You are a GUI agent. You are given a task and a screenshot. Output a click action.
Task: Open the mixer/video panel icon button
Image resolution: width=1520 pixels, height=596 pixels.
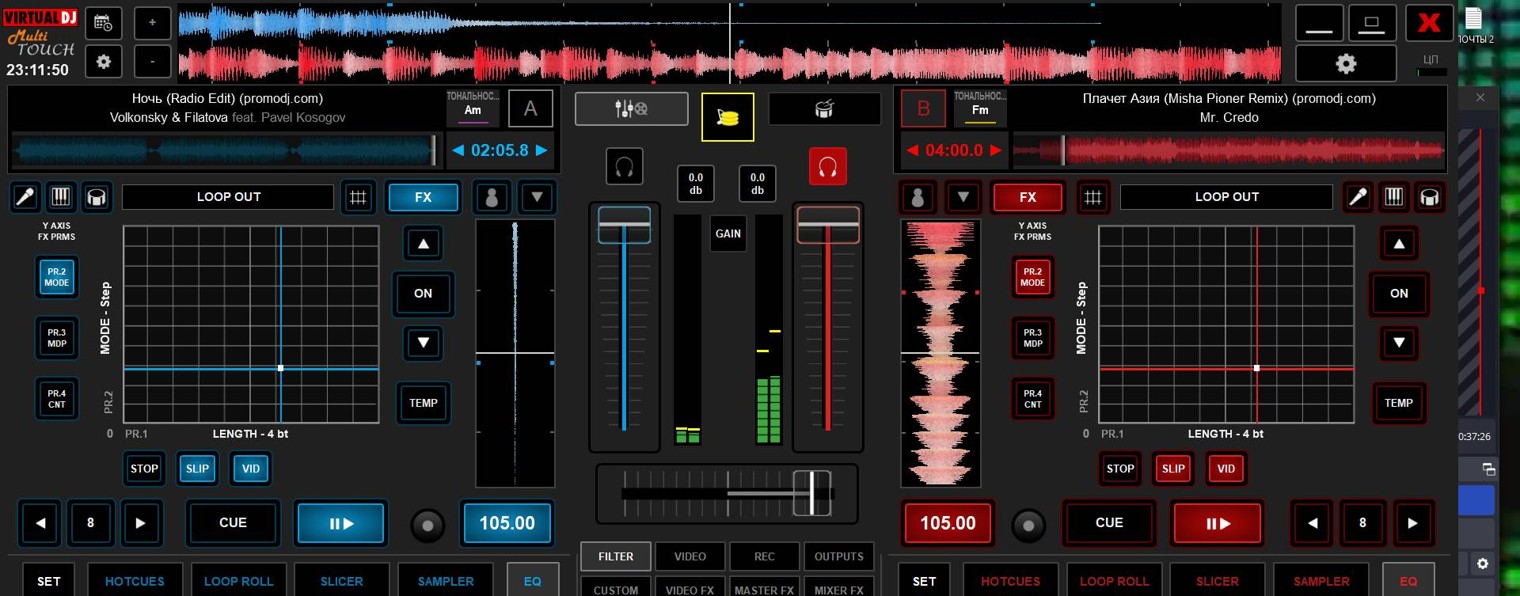631,108
